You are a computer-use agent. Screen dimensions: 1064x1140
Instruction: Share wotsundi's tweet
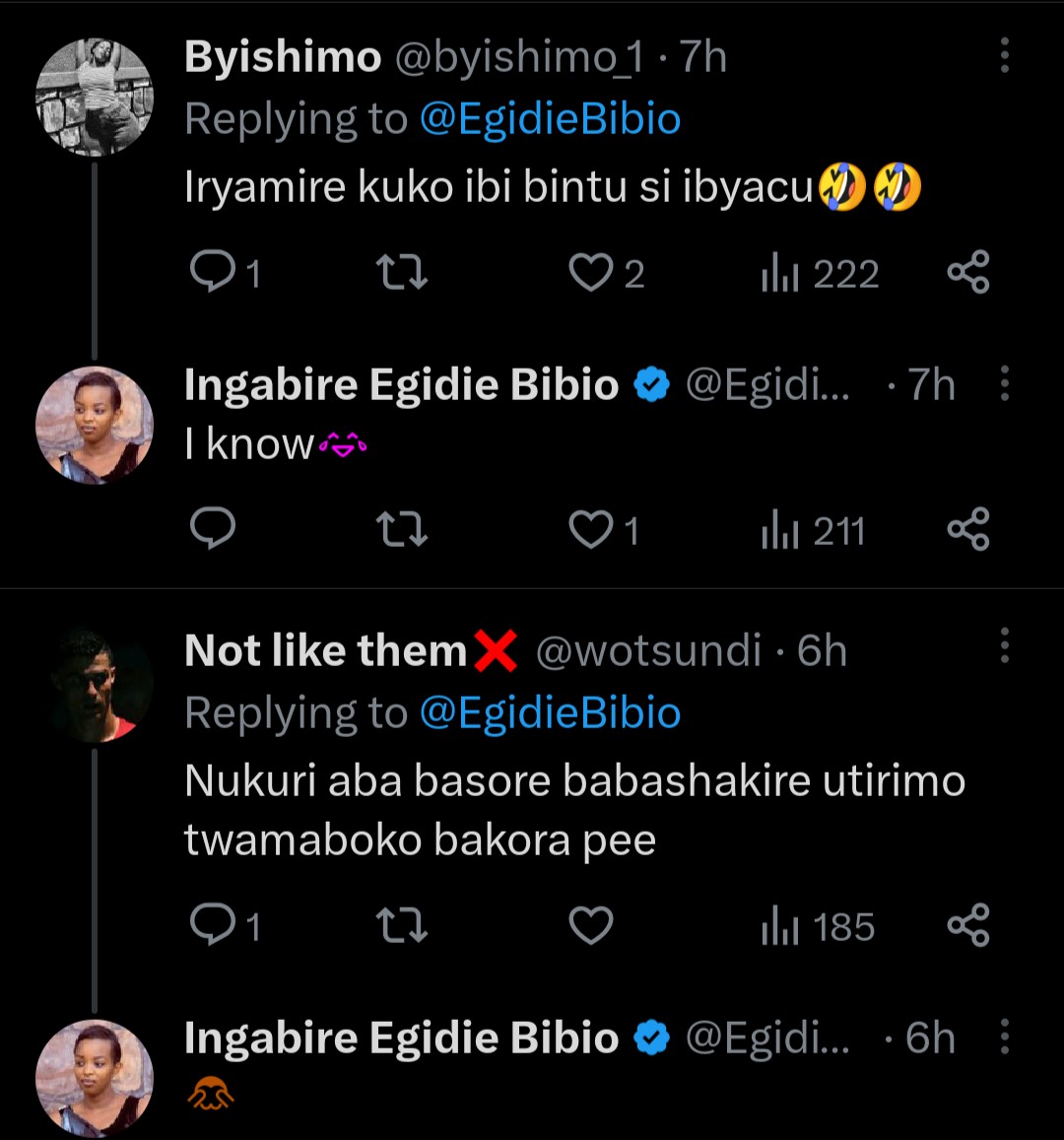[967, 926]
